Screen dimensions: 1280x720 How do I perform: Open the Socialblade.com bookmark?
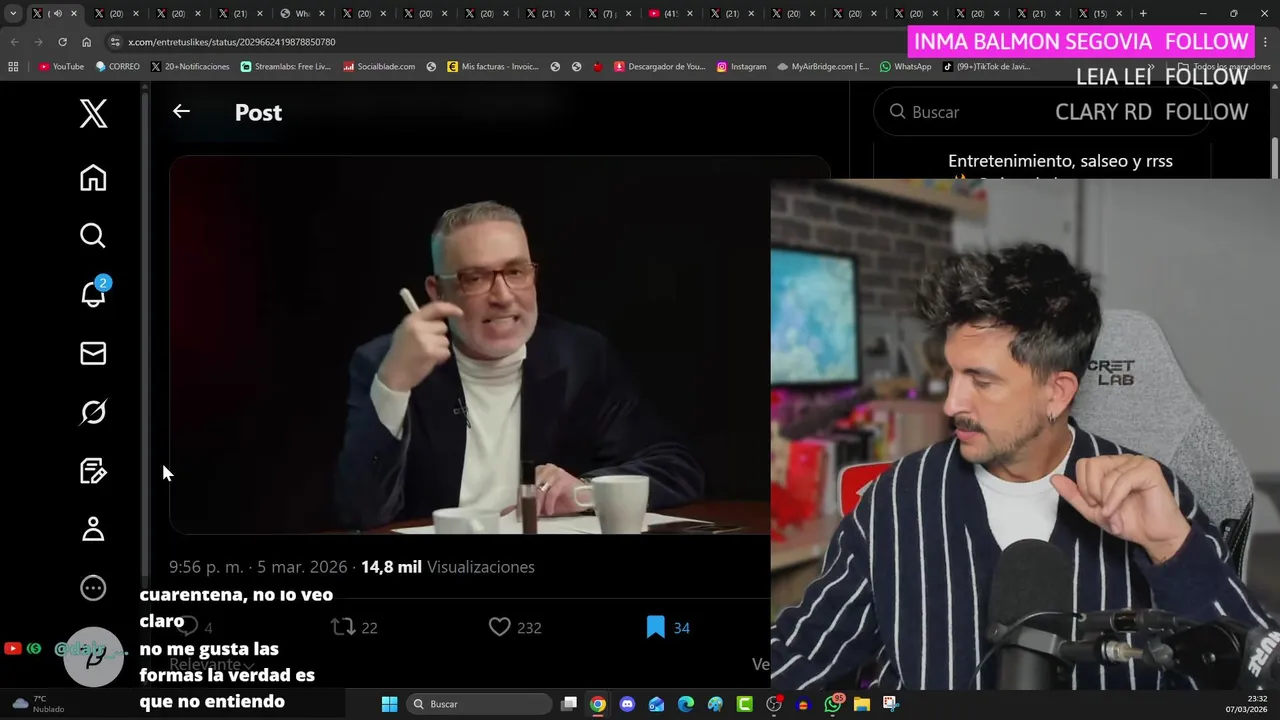coord(379,66)
